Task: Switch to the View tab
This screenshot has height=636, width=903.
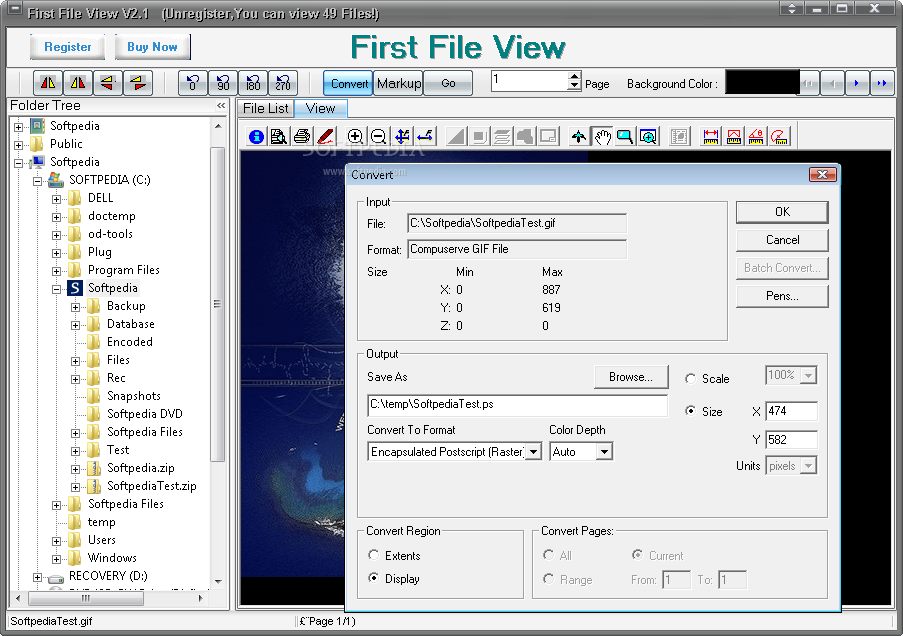Action: pos(320,108)
